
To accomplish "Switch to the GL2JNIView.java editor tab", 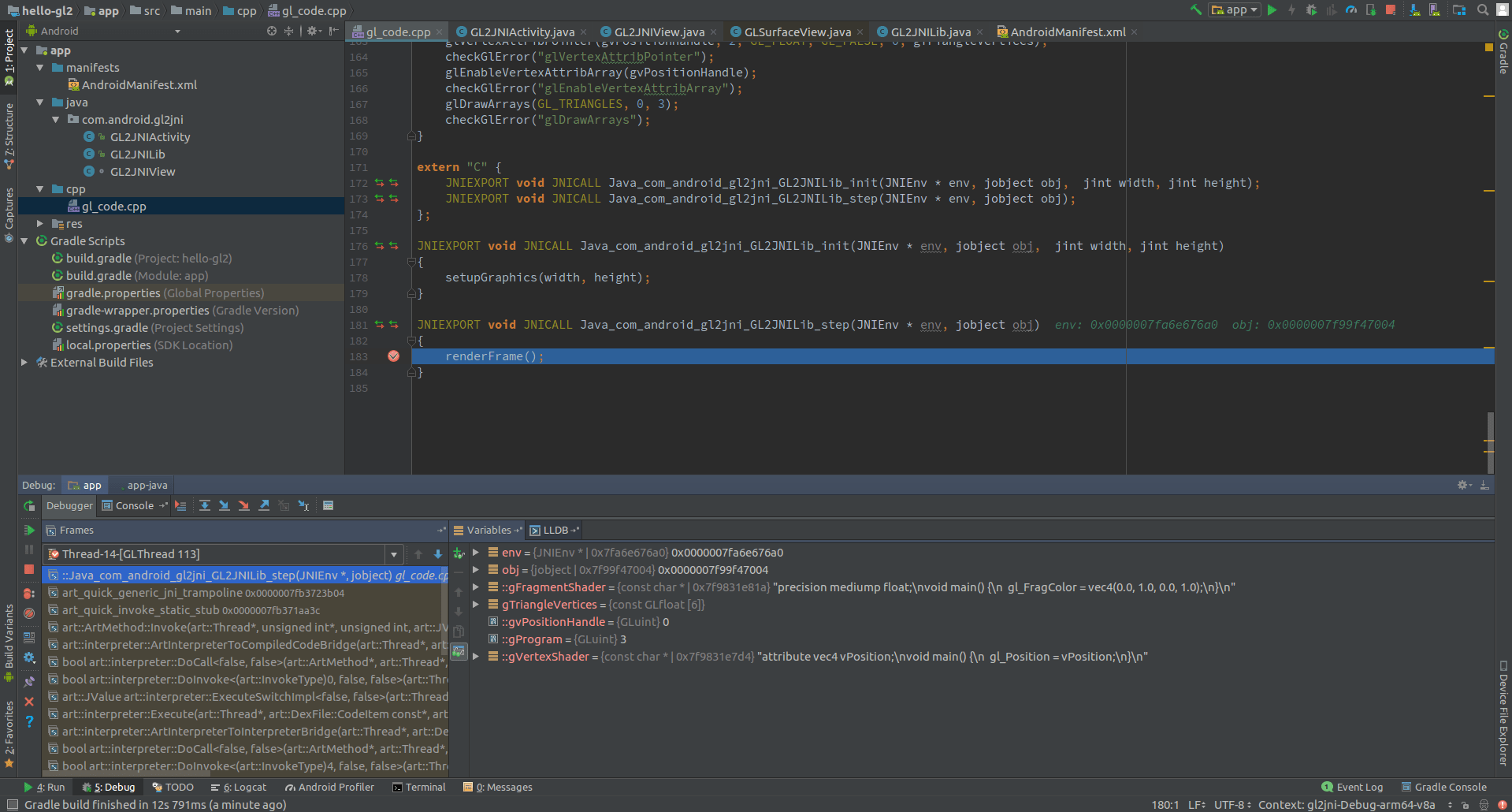I will point(659,32).
